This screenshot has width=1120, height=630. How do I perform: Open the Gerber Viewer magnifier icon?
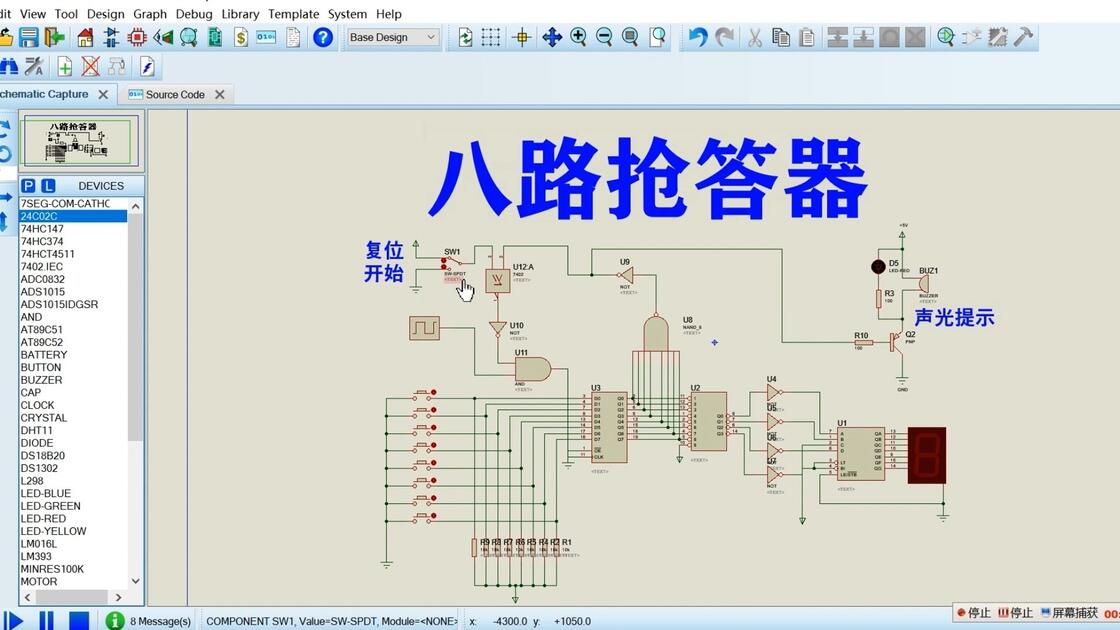(x=189, y=37)
